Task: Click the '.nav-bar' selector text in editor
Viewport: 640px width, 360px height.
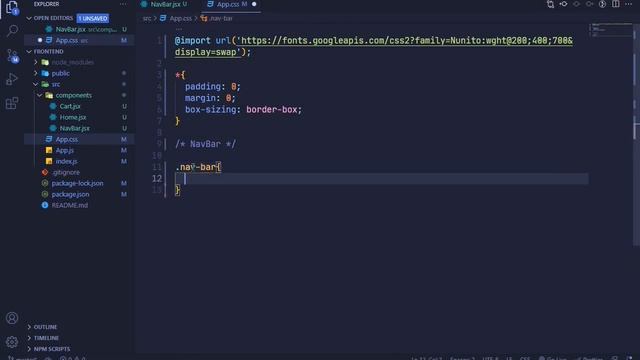Action: (x=196, y=167)
